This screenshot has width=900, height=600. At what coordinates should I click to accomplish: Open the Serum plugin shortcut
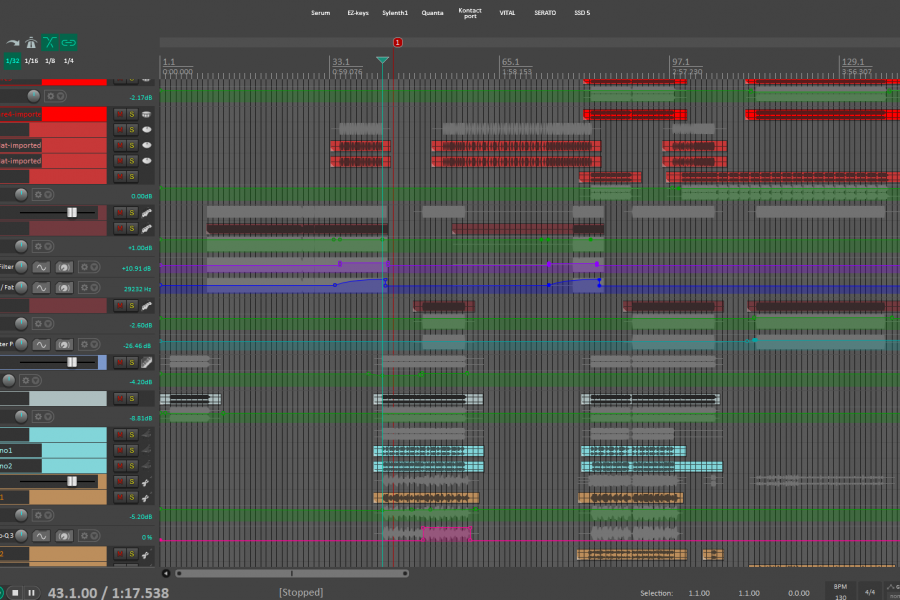[320, 13]
